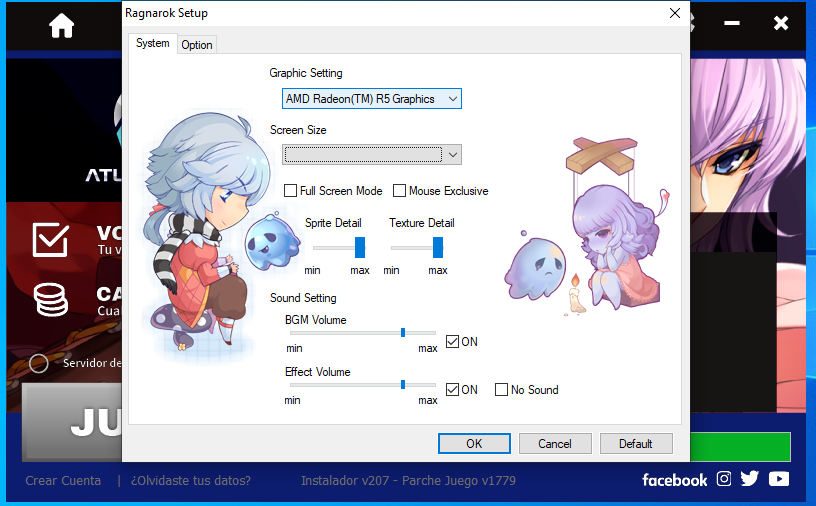The image size is (816, 506).
Task: Confirm settings with the OK button
Action: [x=474, y=444]
